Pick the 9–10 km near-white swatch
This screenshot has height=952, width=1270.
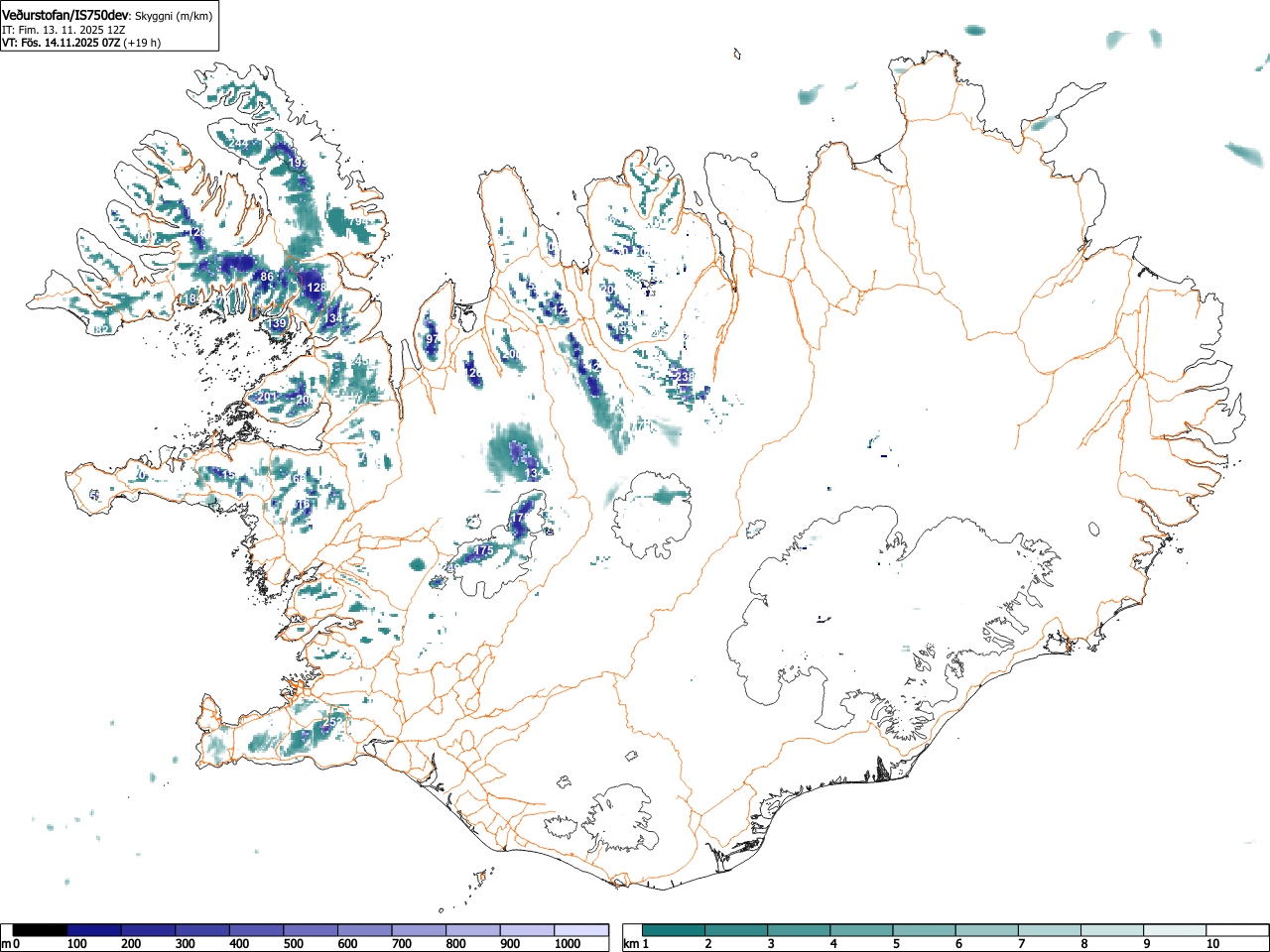pos(1174,930)
